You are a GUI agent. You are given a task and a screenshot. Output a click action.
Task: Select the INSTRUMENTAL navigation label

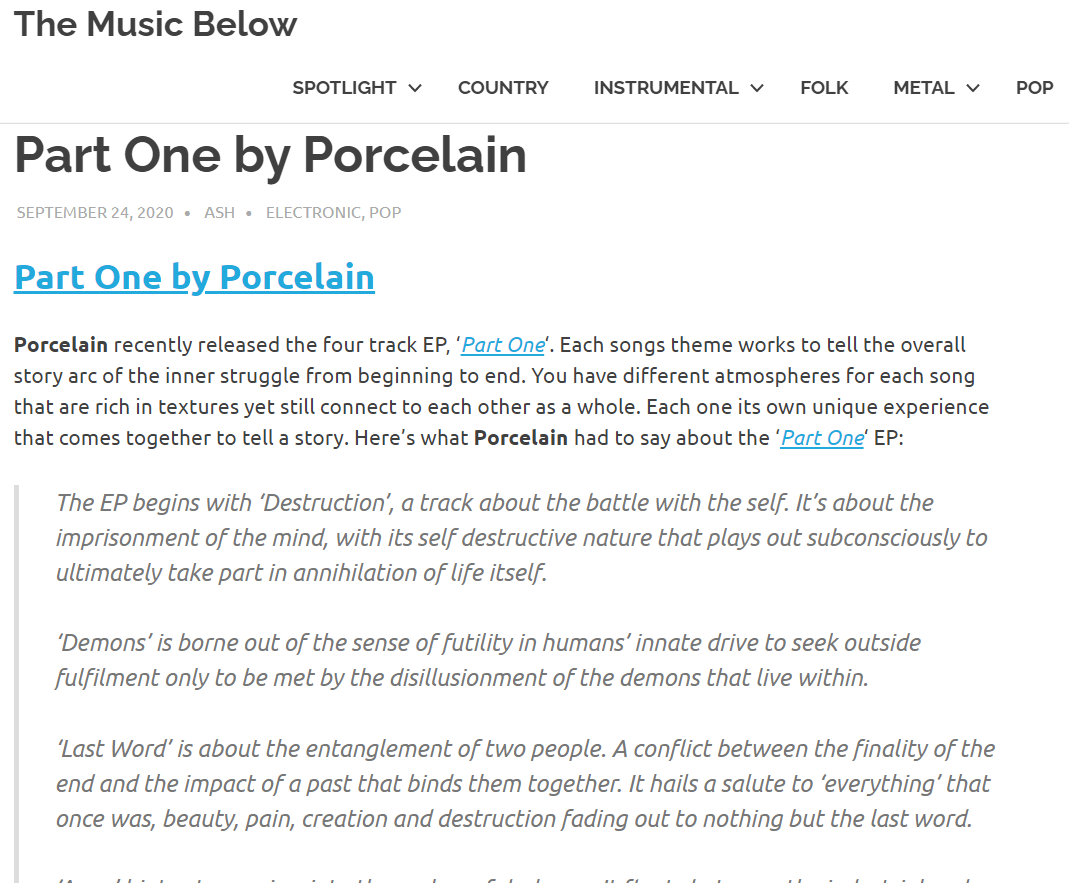click(666, 88)
